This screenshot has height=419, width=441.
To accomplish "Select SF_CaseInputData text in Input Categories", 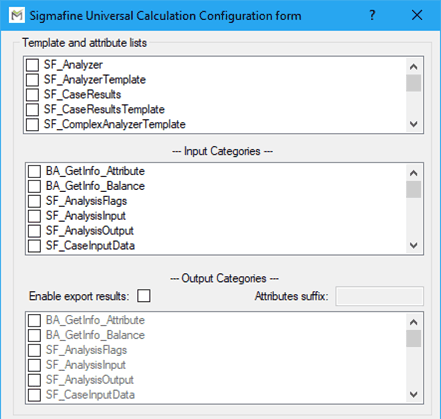I will (x=90, y=246).
